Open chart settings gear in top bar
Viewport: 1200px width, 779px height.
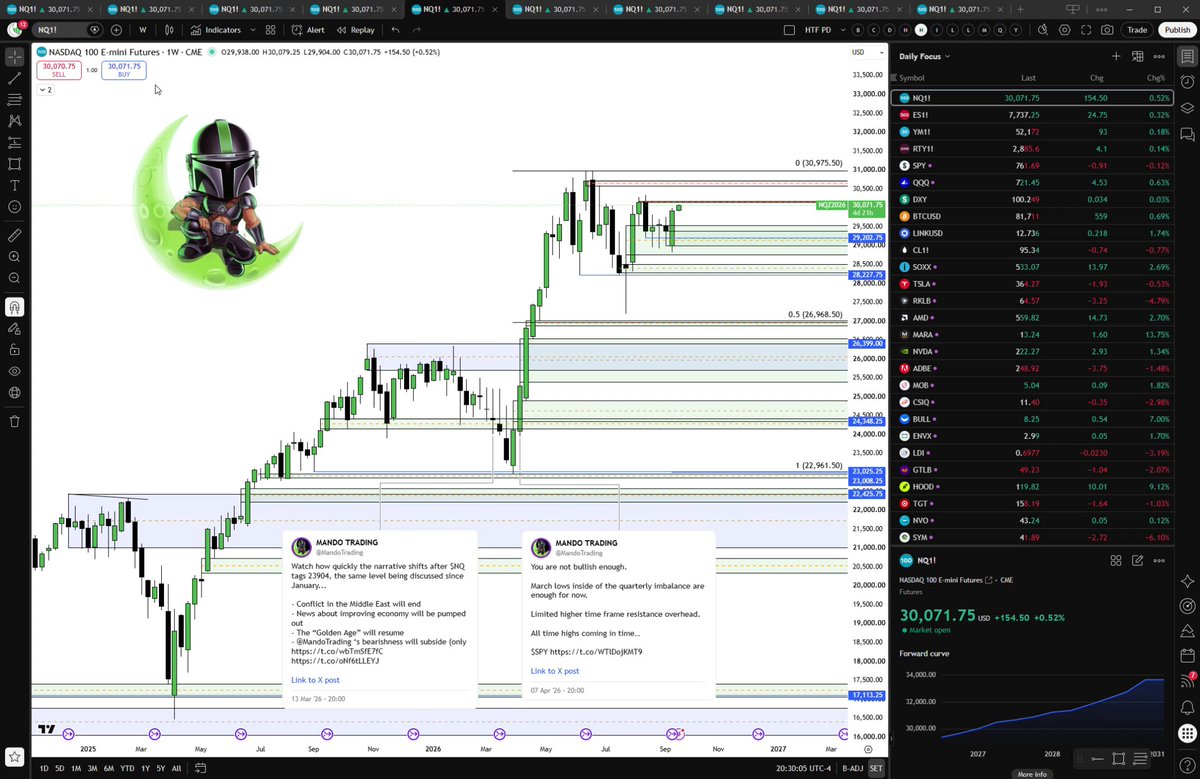1063,30
